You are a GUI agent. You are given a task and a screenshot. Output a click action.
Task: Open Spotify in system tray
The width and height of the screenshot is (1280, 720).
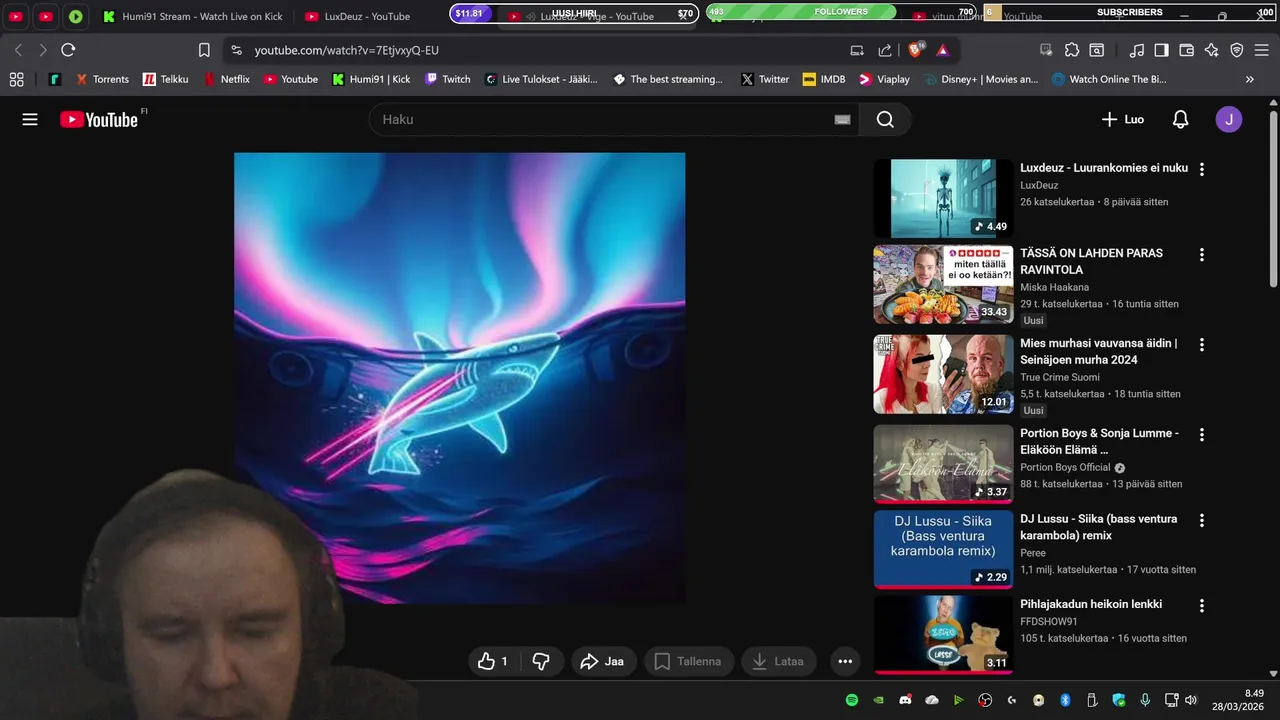(852, 700)
